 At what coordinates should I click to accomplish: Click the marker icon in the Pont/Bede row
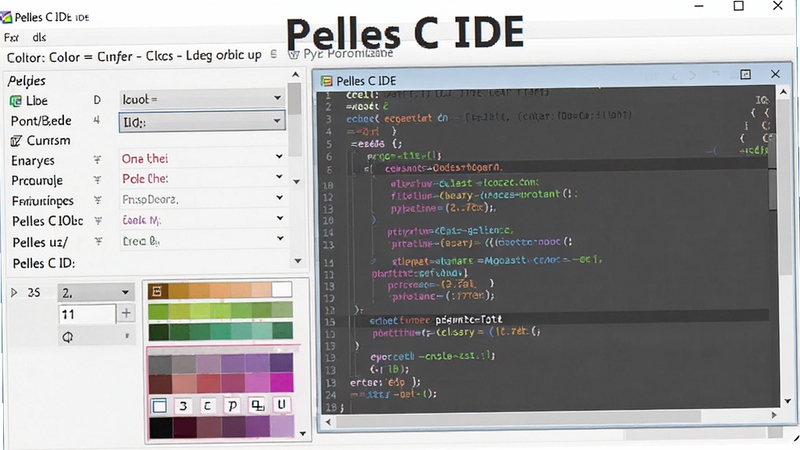pos(96,120)
